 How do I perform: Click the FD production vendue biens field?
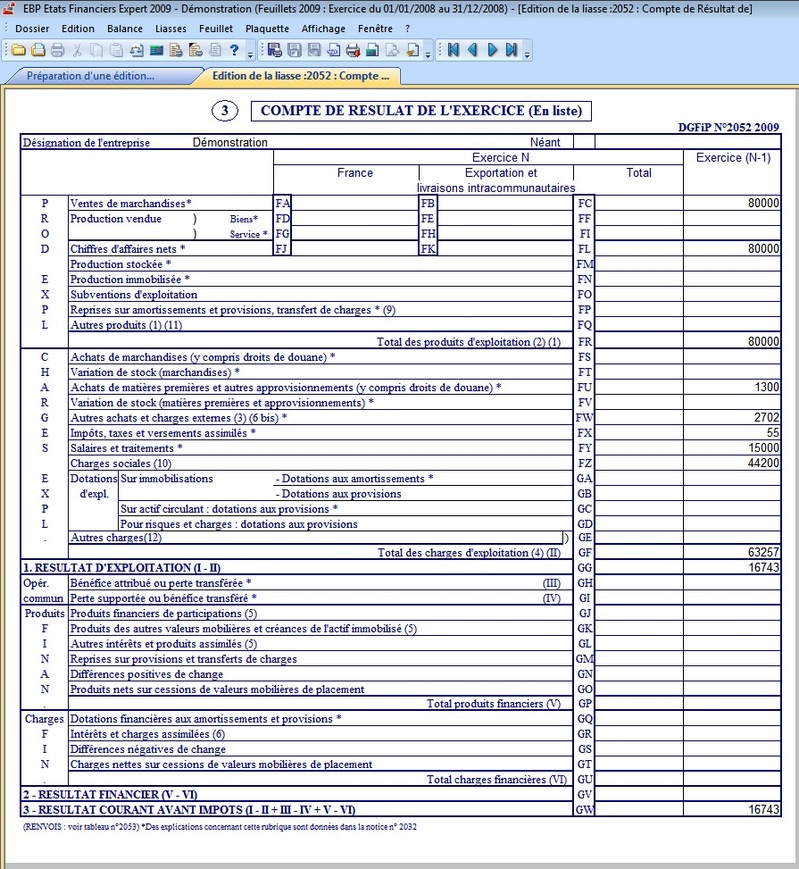point(355,218)
